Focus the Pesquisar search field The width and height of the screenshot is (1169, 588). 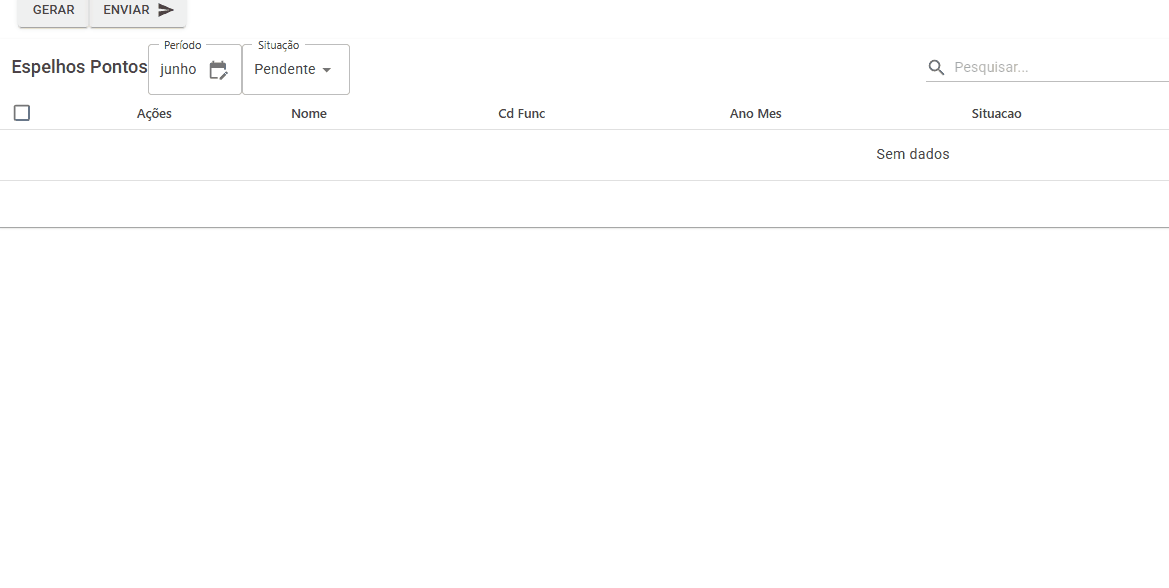point(1060,67)
